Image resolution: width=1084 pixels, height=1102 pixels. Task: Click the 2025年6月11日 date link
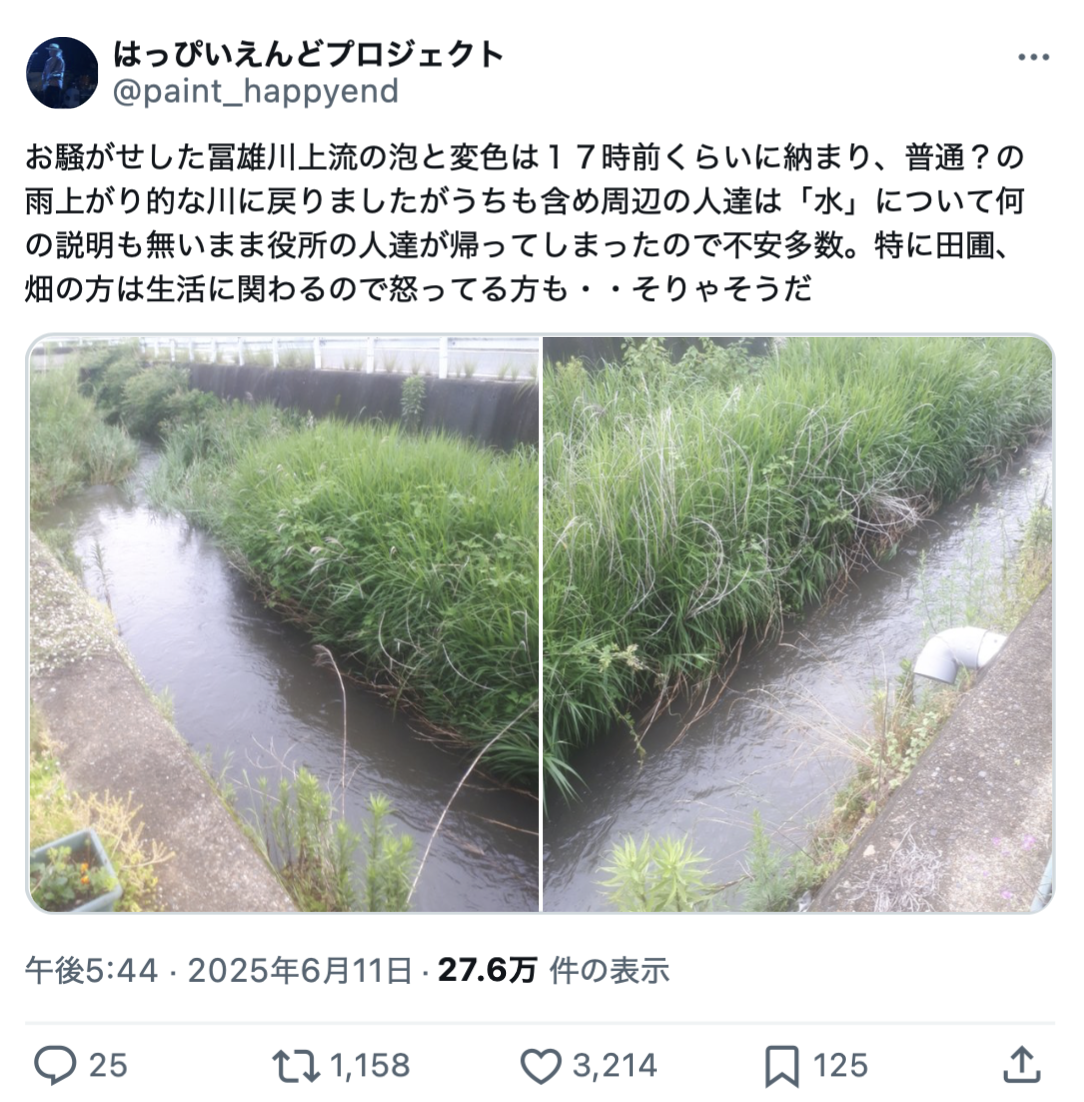click(x=299, y=971)
